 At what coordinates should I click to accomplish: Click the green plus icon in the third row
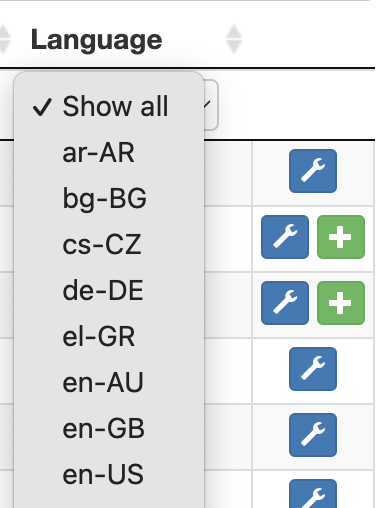coord(341,303)
